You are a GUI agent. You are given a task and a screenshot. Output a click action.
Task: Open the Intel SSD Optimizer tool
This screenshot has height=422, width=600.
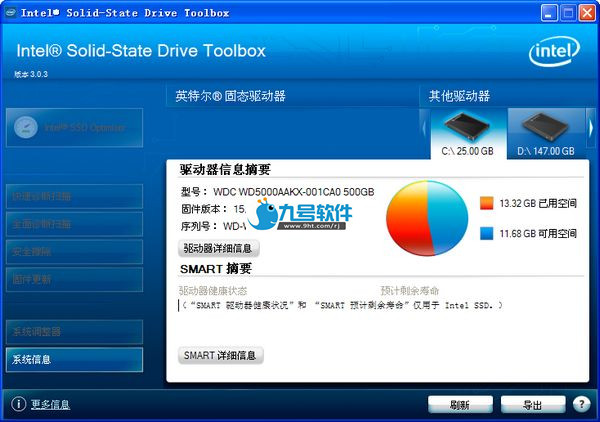[x=75, y=127]
